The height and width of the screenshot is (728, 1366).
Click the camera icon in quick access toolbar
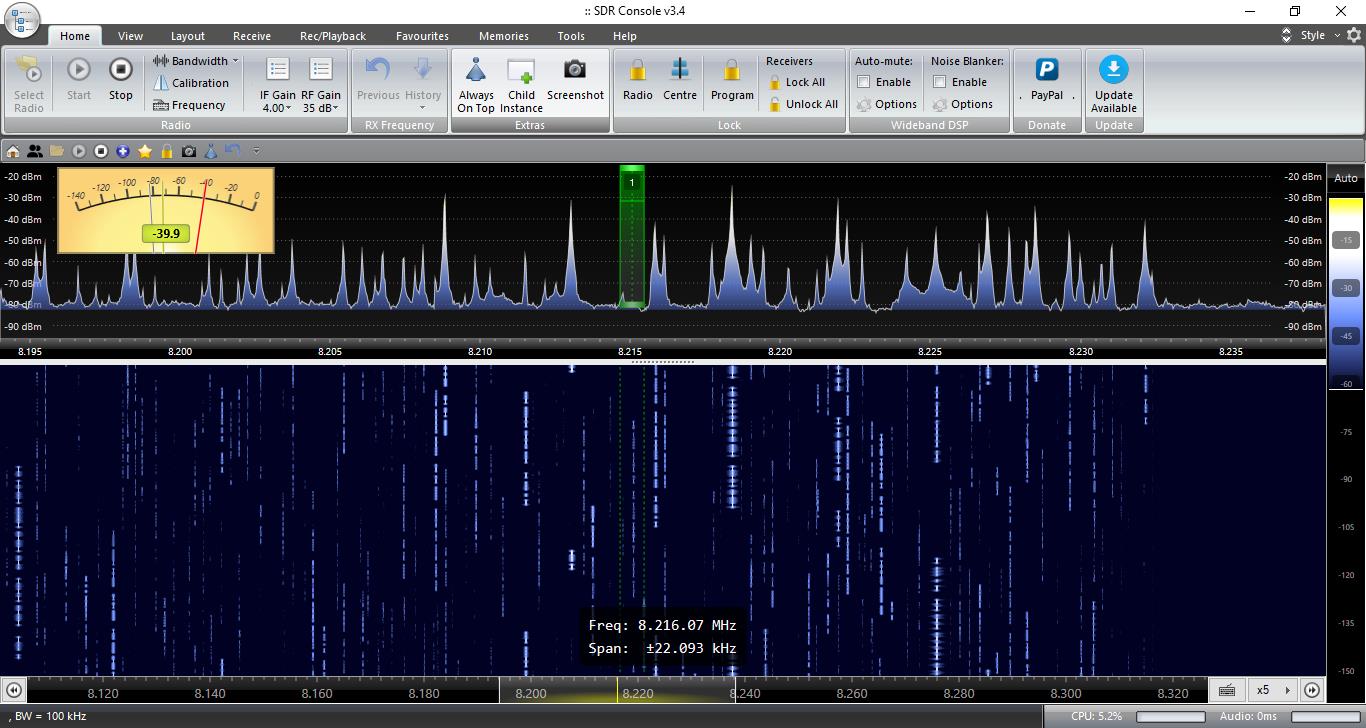189,151
